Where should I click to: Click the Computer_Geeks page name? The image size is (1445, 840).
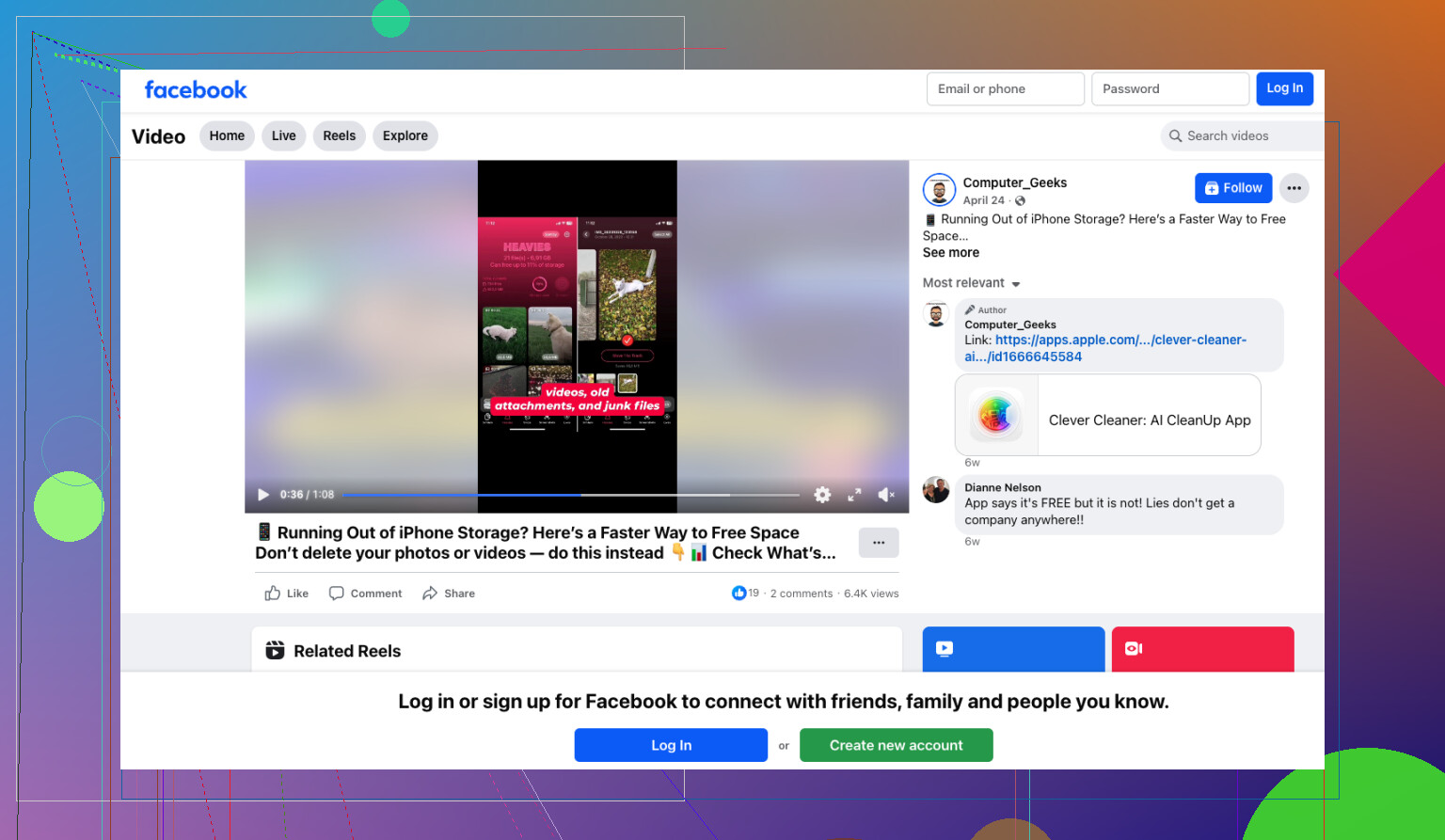tap(1015, 182)
